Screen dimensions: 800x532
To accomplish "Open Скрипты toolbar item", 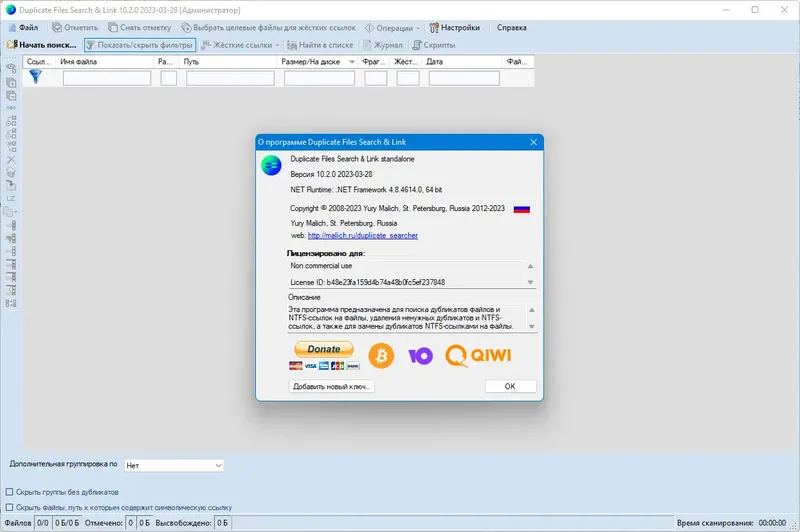I will pos(434,45).
